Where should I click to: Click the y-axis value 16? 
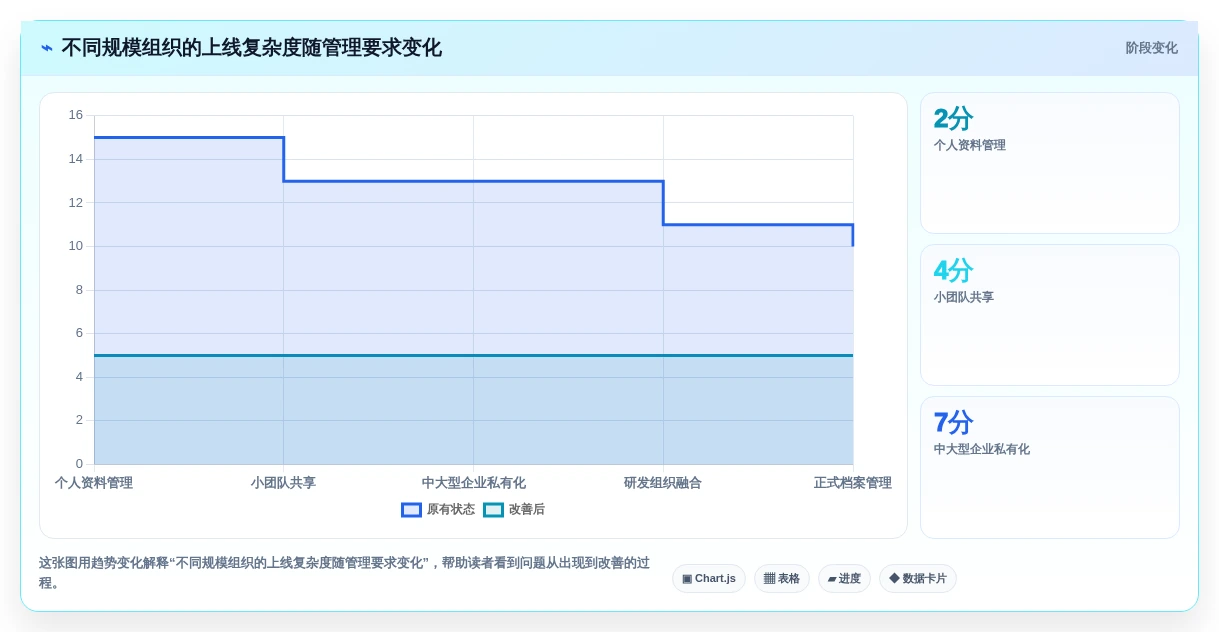click(x=76, y=115)
